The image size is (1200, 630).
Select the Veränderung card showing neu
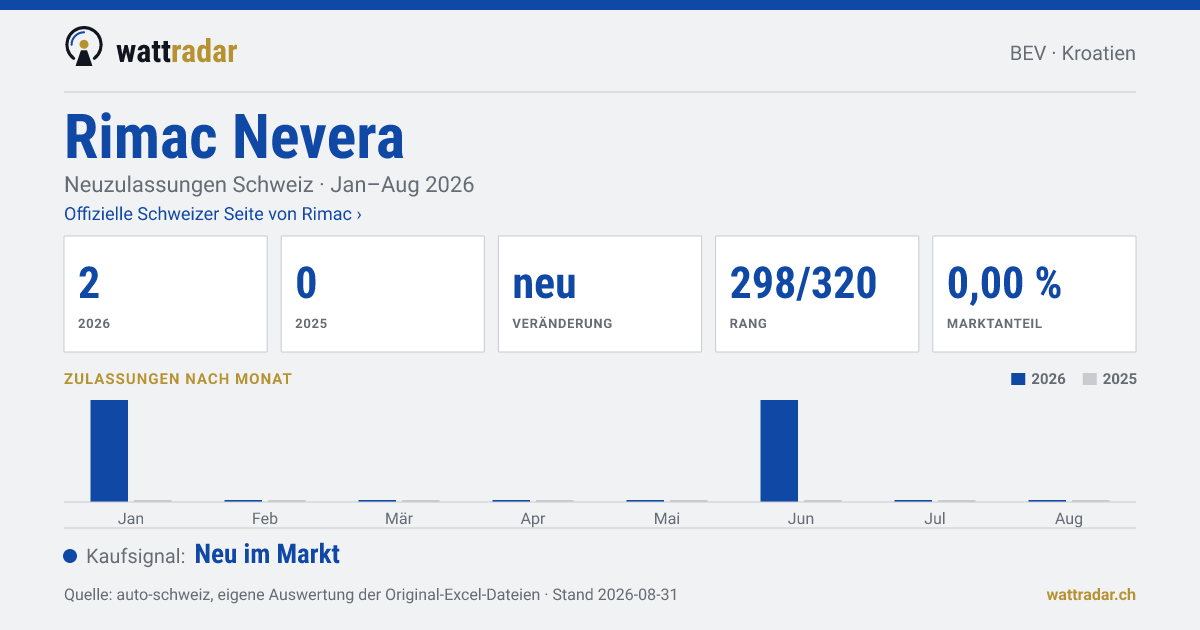tap(600, 294)
